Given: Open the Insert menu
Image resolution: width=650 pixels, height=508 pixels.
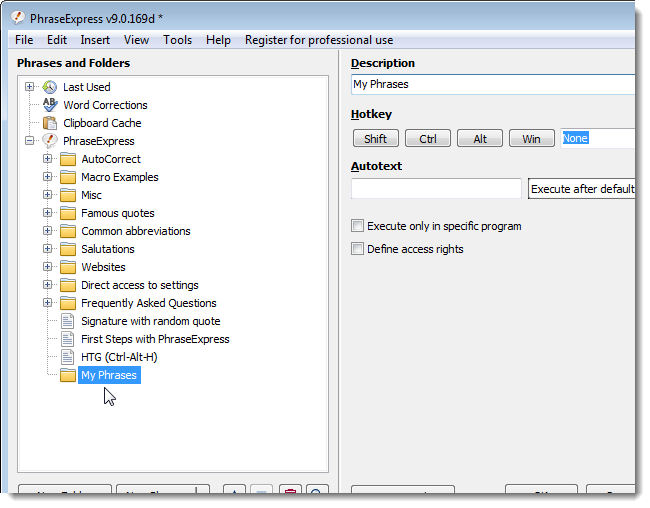Looking at the screenshot, I should point(95,40).
